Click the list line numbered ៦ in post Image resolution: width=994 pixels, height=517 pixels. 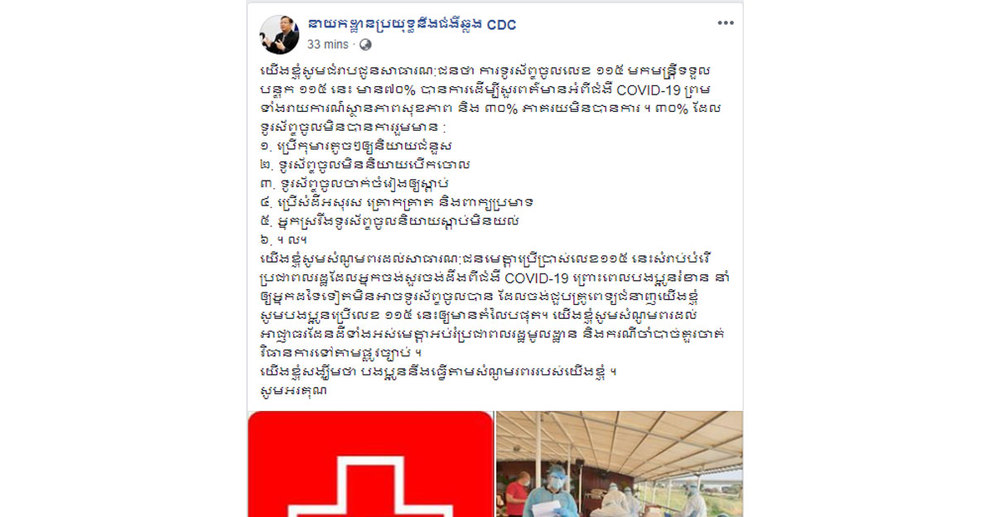283,239
